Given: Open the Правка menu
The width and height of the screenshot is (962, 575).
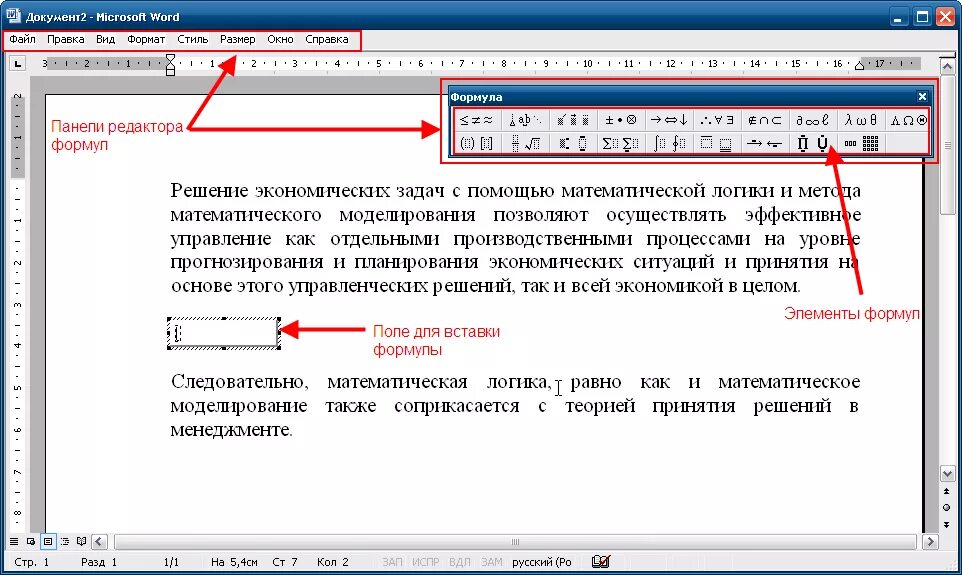Looking at the screenshot, I should pos(66,39).
